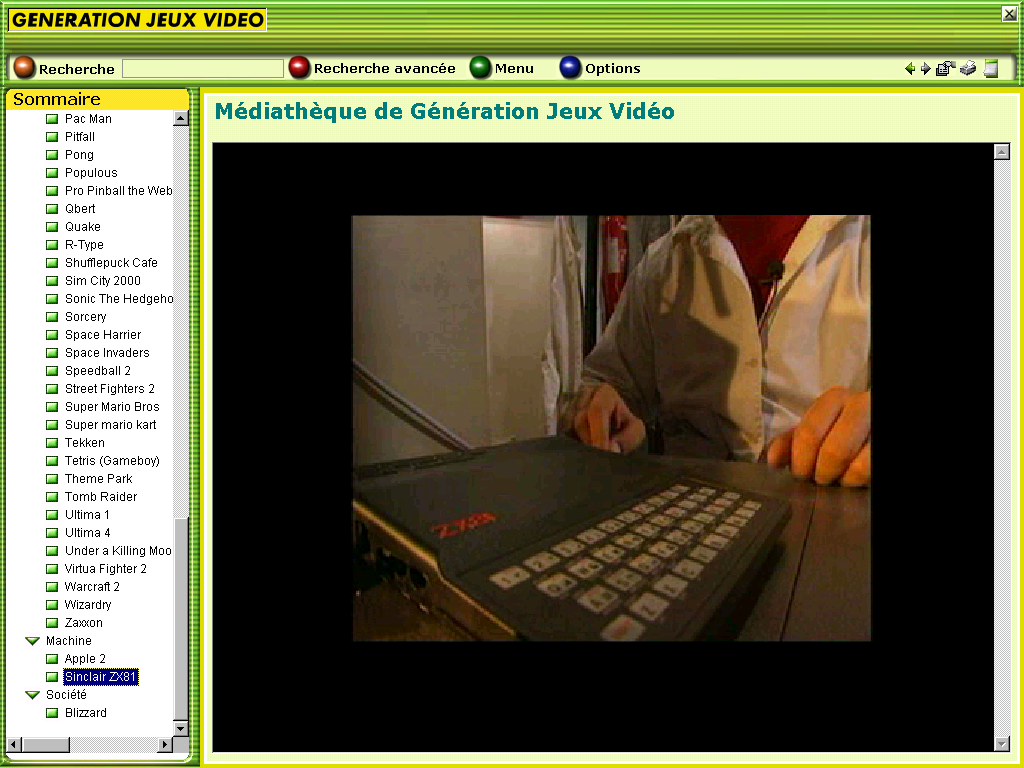Viewport: 1024px width, 768px height.
Task: Click the green notepad icon
Action: [x=991, y=69]
